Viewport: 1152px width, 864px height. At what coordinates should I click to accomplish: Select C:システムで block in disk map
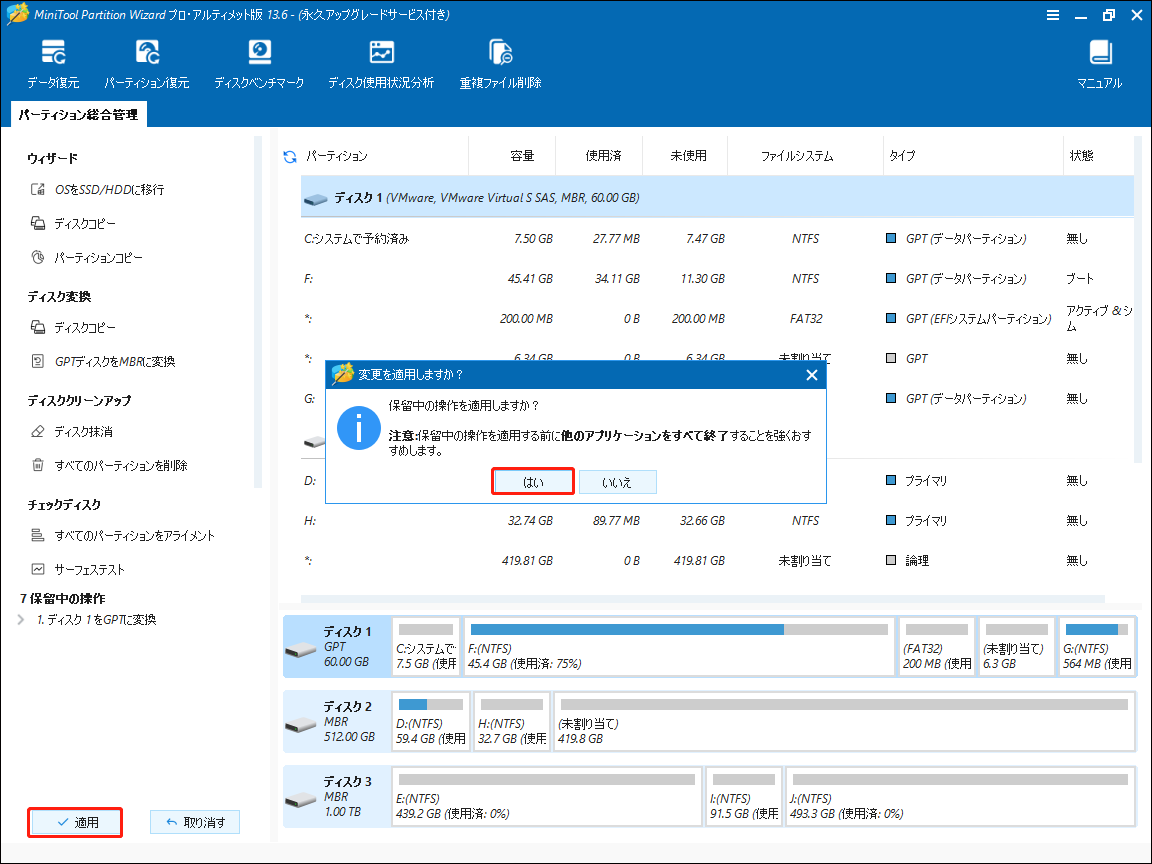pos(426,647)
